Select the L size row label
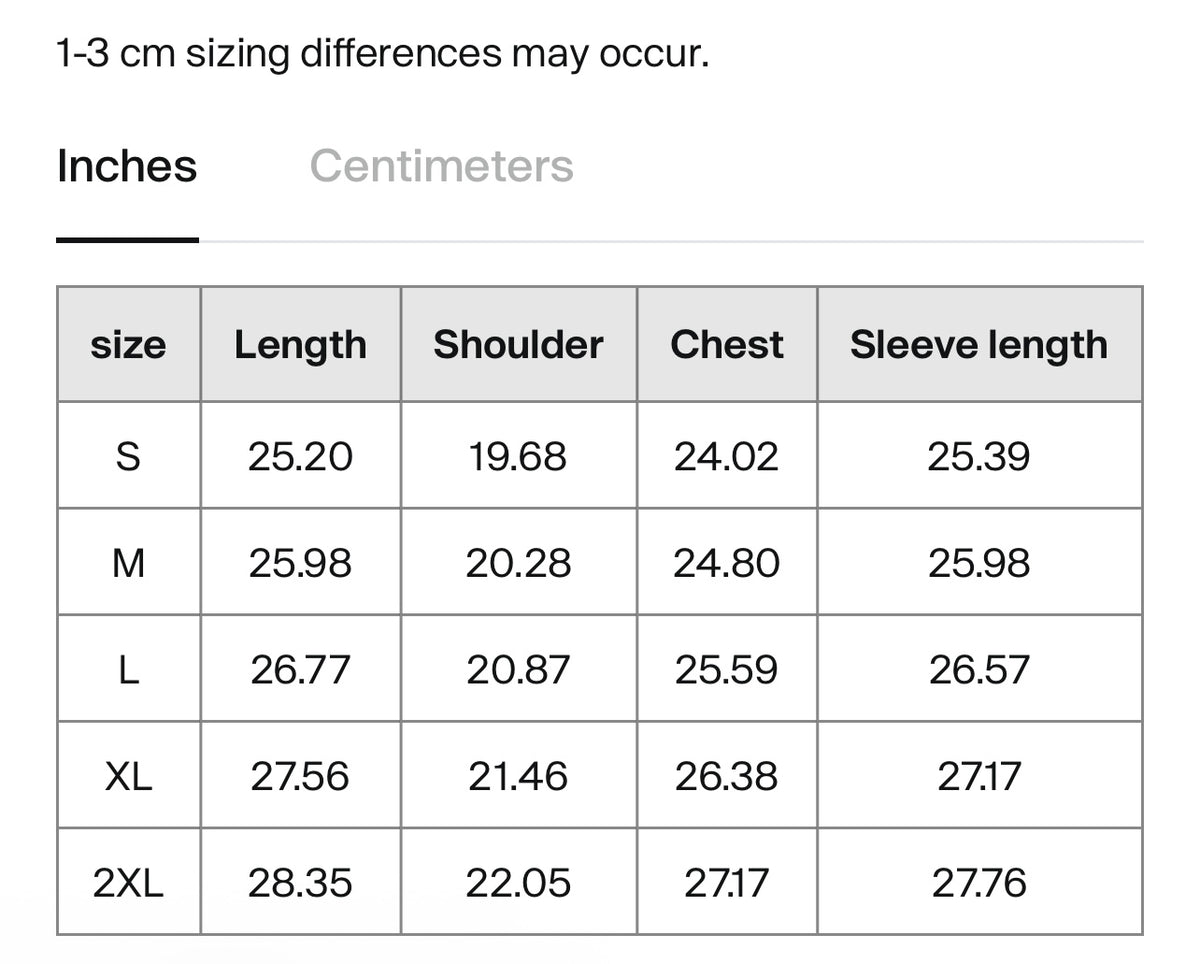Viewport: 1200px width, 964px height. (128, 669)
